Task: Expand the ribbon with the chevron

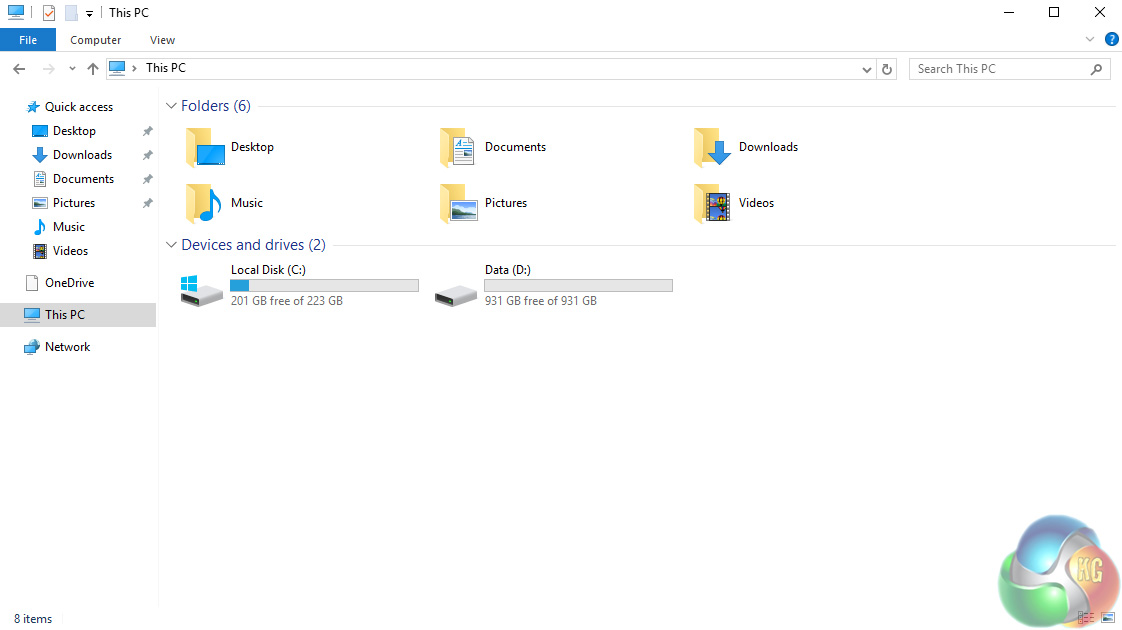Action: pos(1090,39)
